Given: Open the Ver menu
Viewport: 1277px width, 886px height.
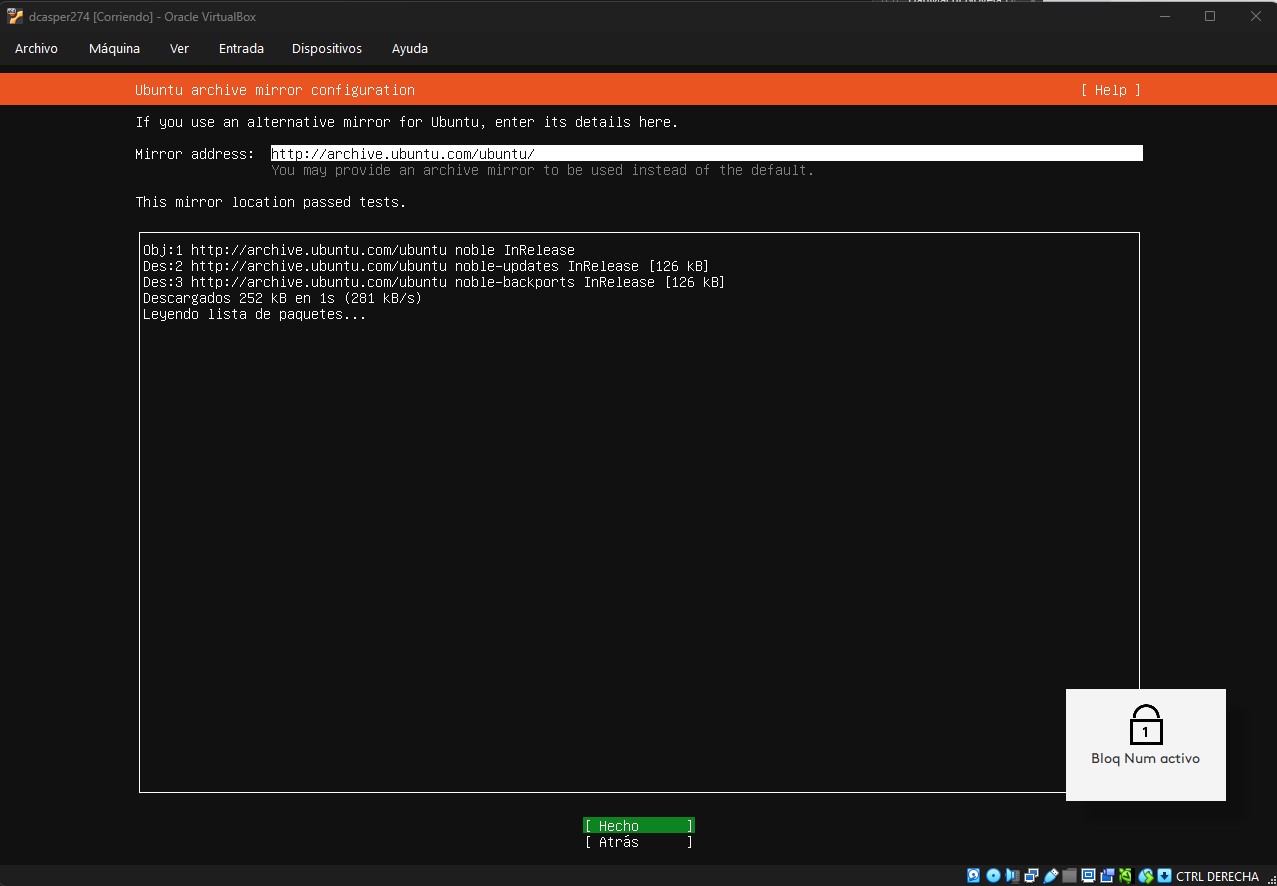Looking at the screenshot, I should pos(179,48).
